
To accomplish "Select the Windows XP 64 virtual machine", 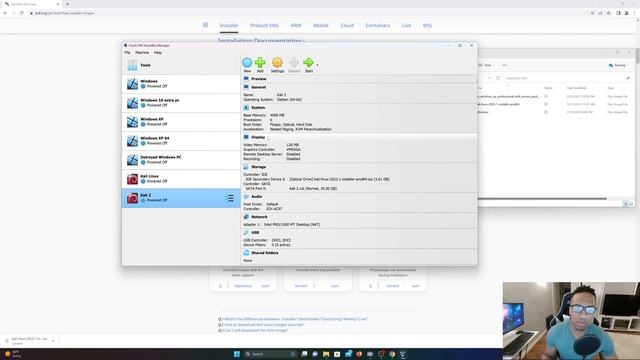I will click(181, 141).
